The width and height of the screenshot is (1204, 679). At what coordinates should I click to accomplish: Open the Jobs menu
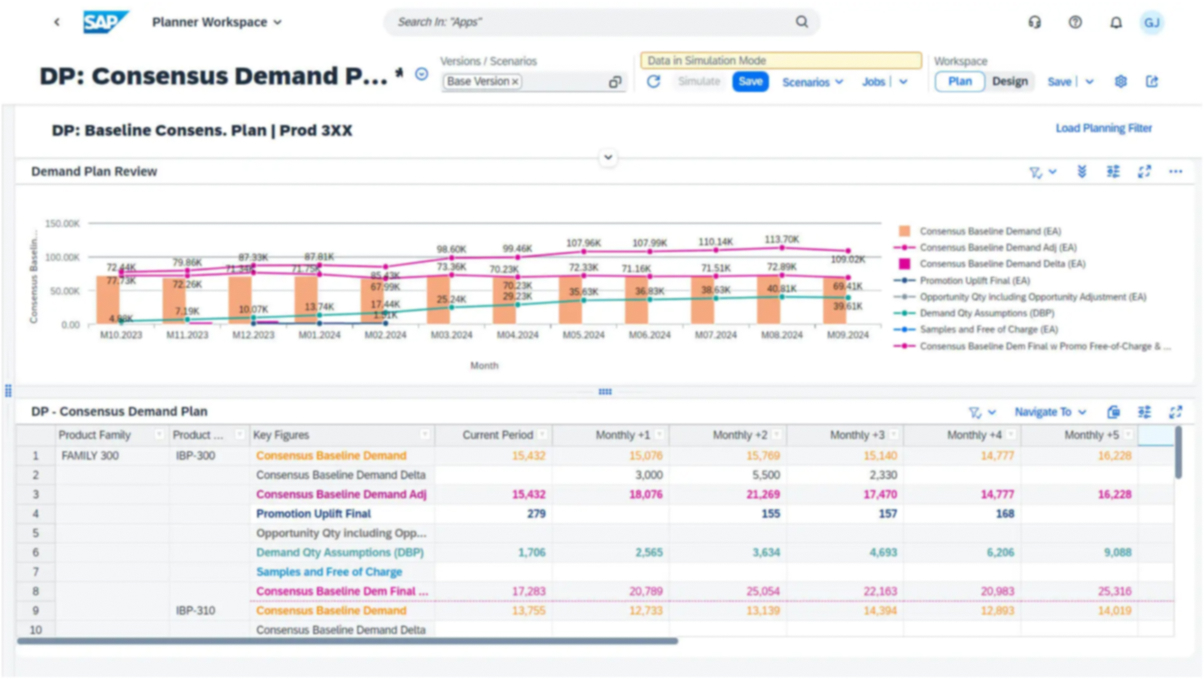(x=874, y=82)
